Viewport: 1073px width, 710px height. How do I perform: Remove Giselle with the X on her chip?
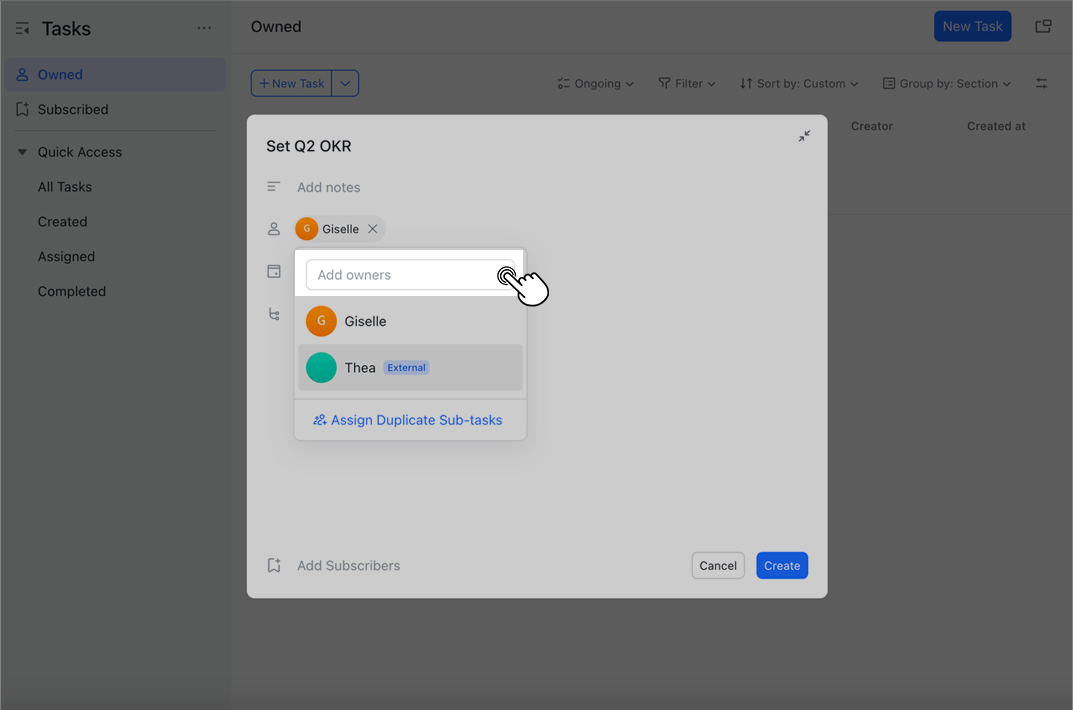[x=372, y=228]
